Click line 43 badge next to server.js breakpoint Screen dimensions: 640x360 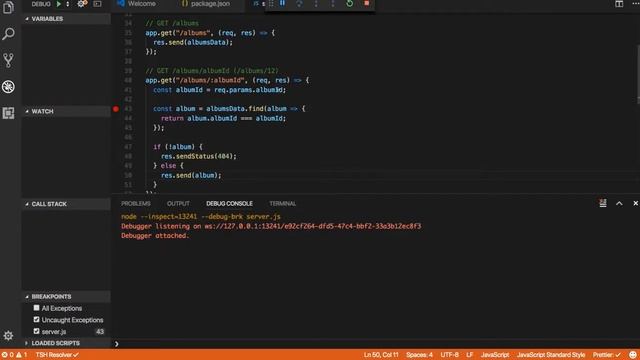[100, 331]
